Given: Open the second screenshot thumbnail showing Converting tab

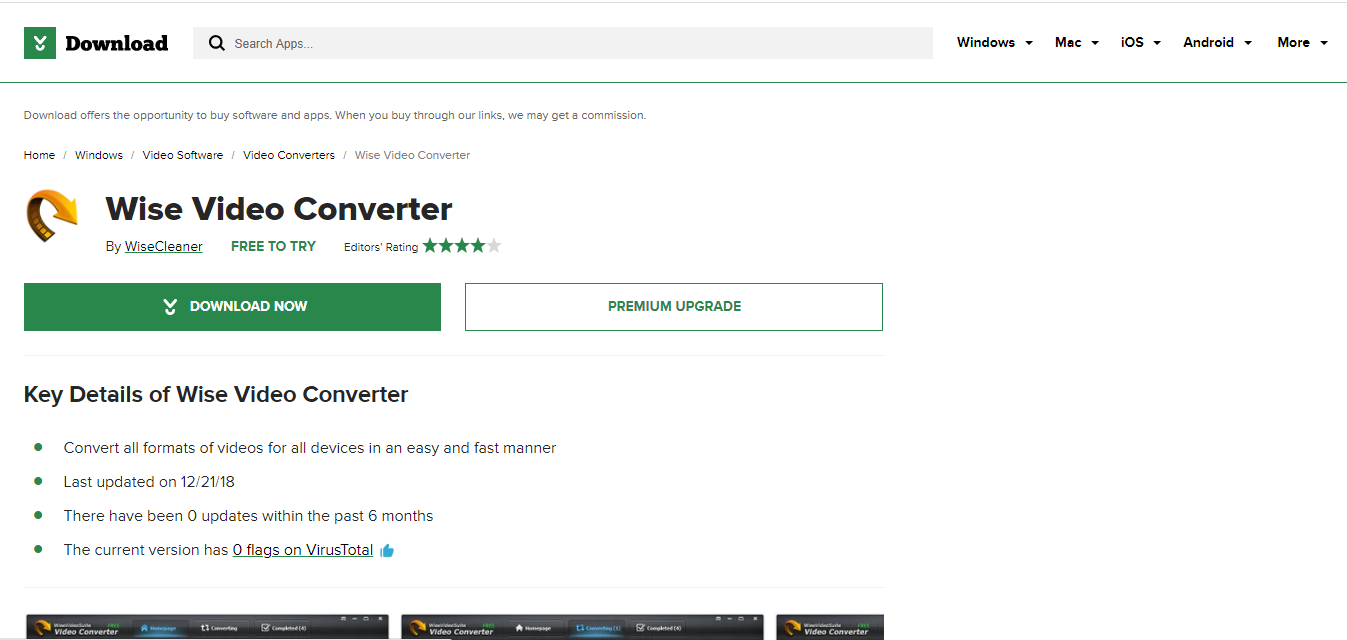Looking at the screenshot, I should point(582,627).
